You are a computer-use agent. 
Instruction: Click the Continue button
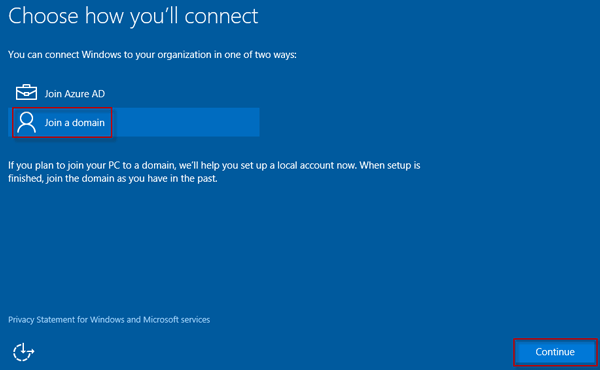click(x=555, y=352)
